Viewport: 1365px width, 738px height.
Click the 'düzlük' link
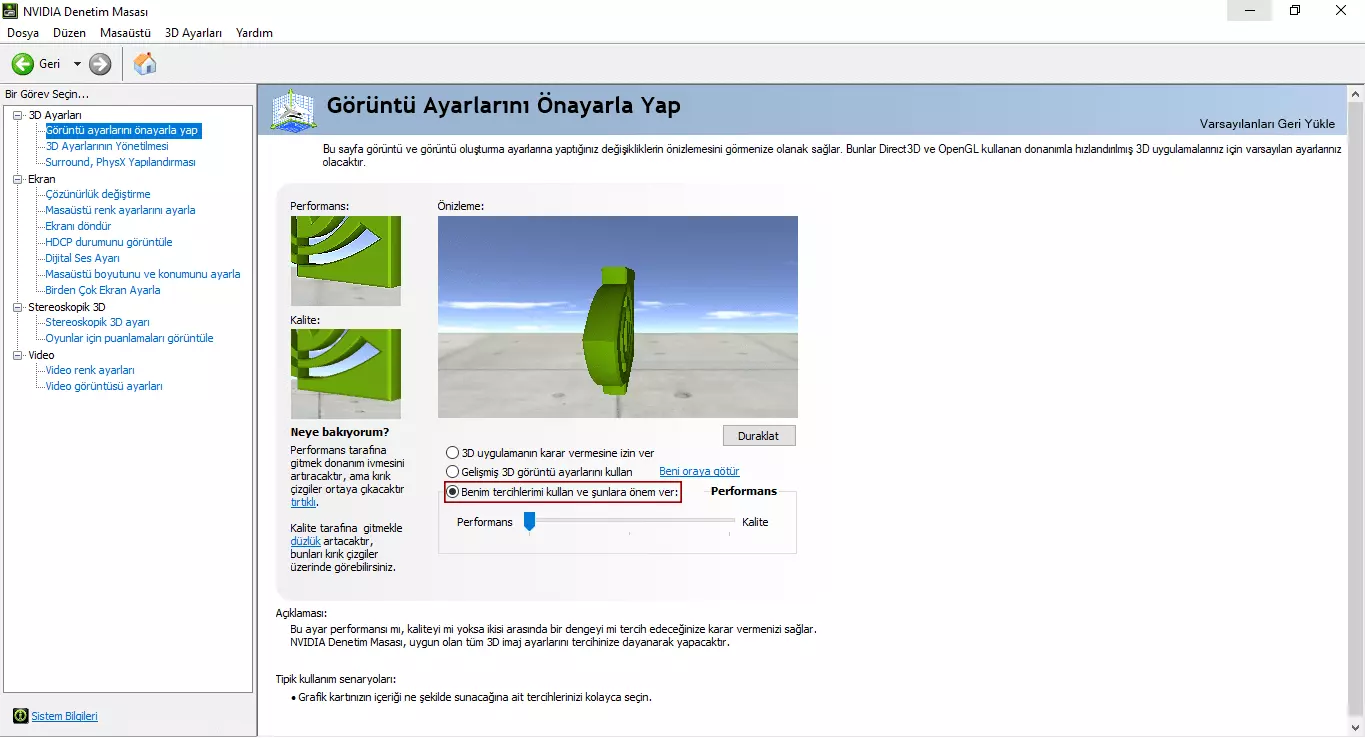point(305,541)
